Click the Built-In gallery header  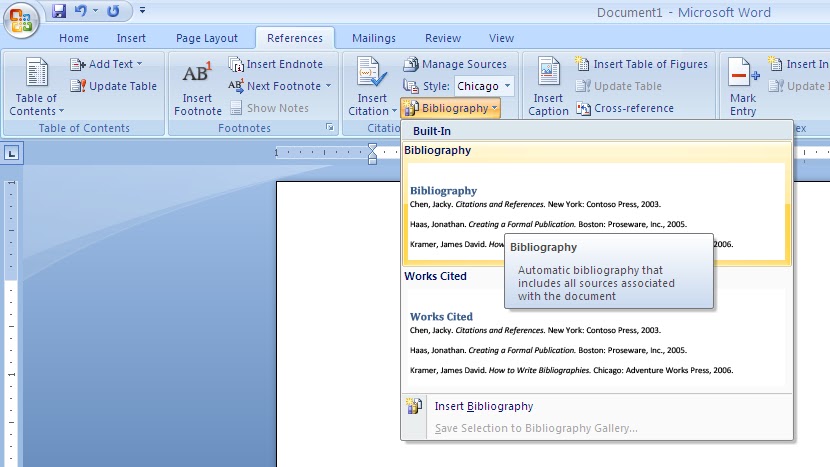point(597,131)
